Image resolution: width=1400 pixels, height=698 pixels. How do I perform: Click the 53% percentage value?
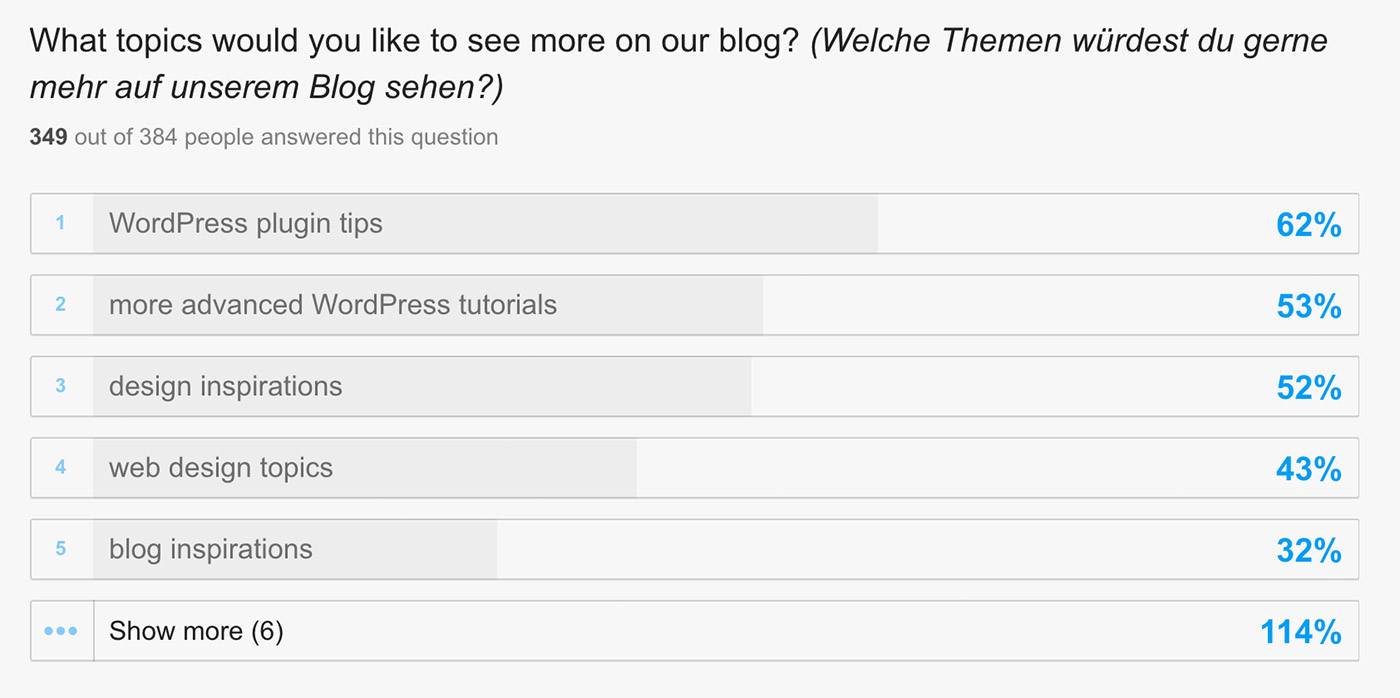click(1308, 306)
